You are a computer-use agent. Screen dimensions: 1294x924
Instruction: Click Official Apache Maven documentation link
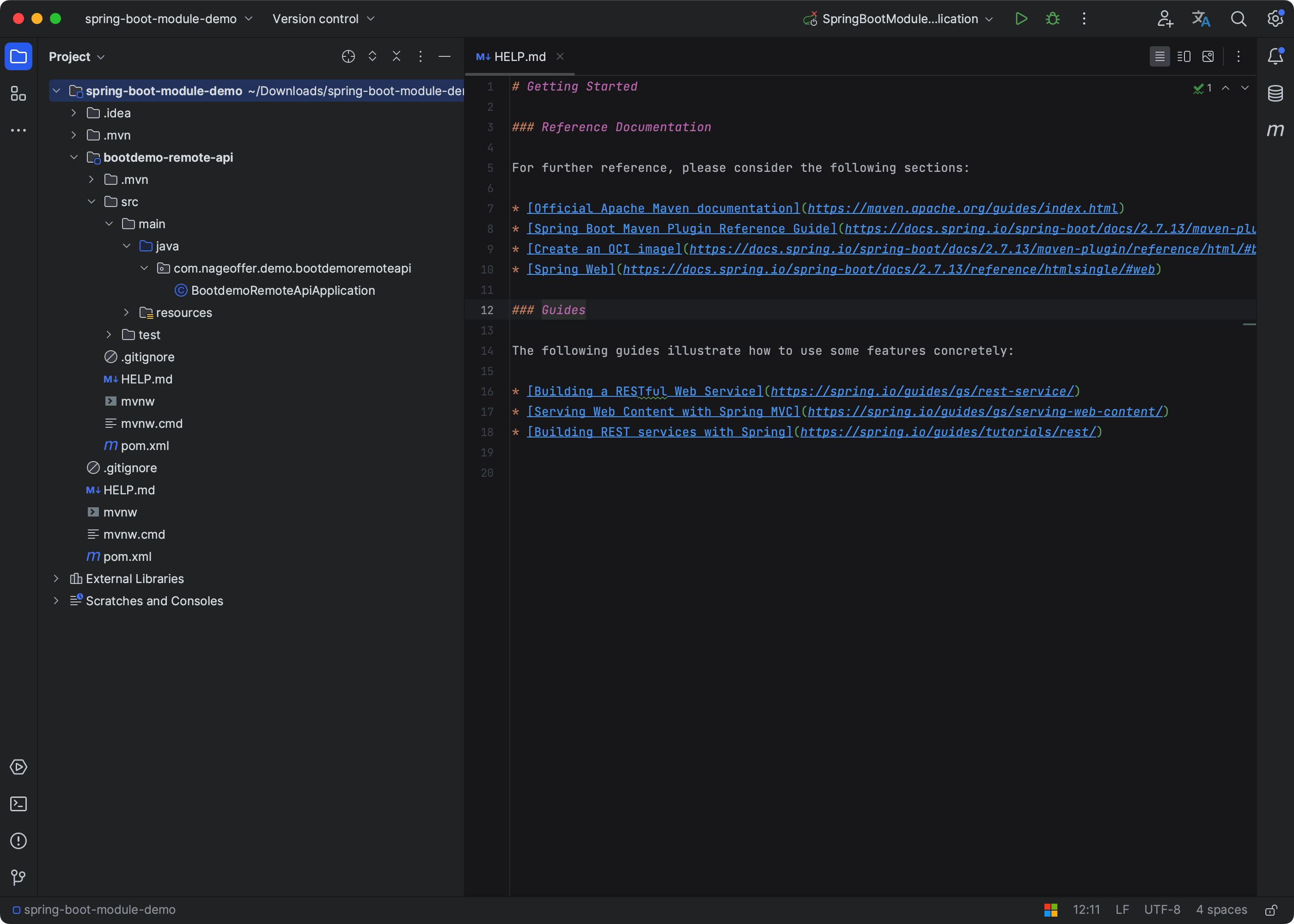click(664, 209)
